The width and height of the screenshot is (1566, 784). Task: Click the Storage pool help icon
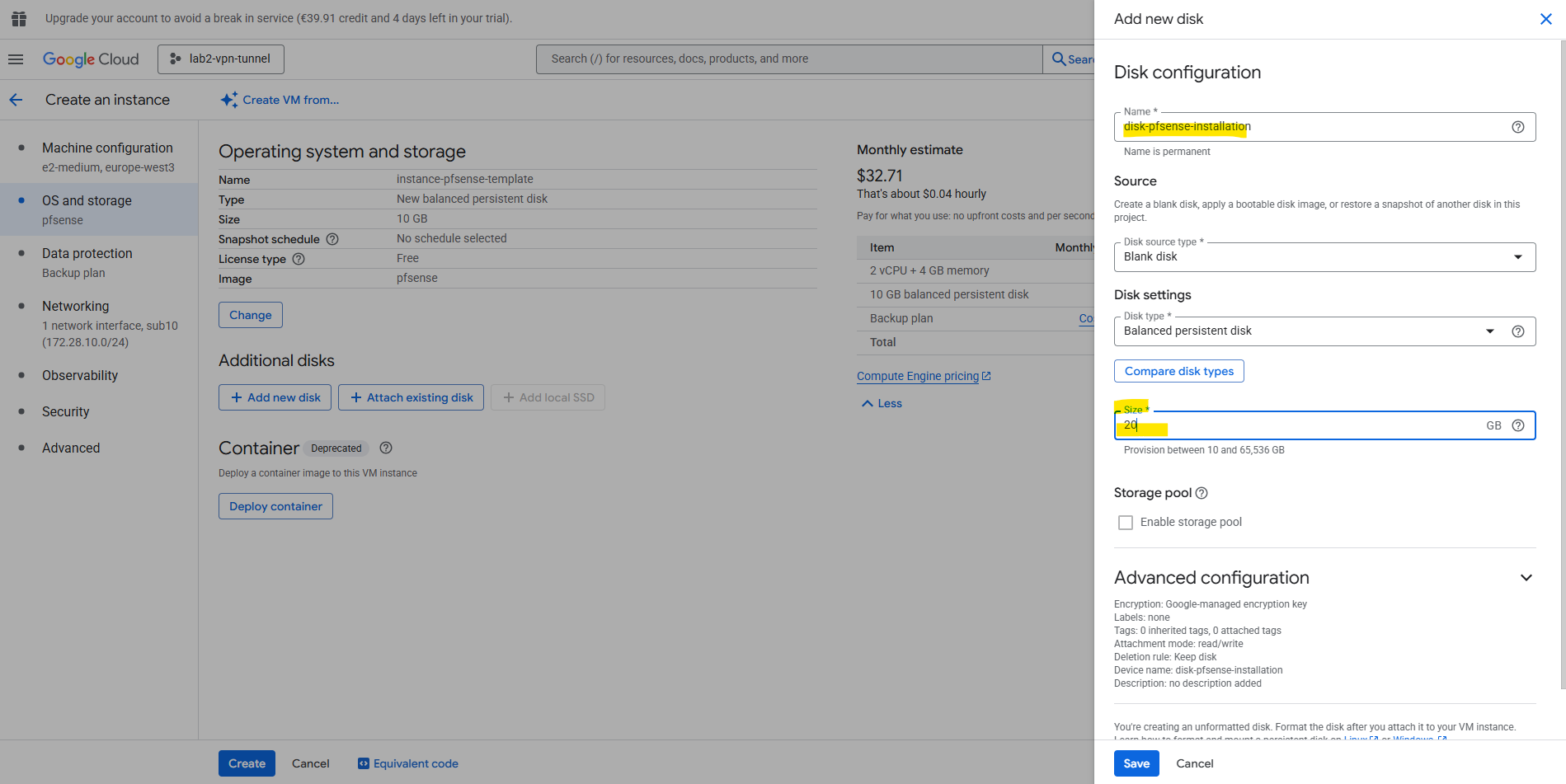(x=1202, y=493)
